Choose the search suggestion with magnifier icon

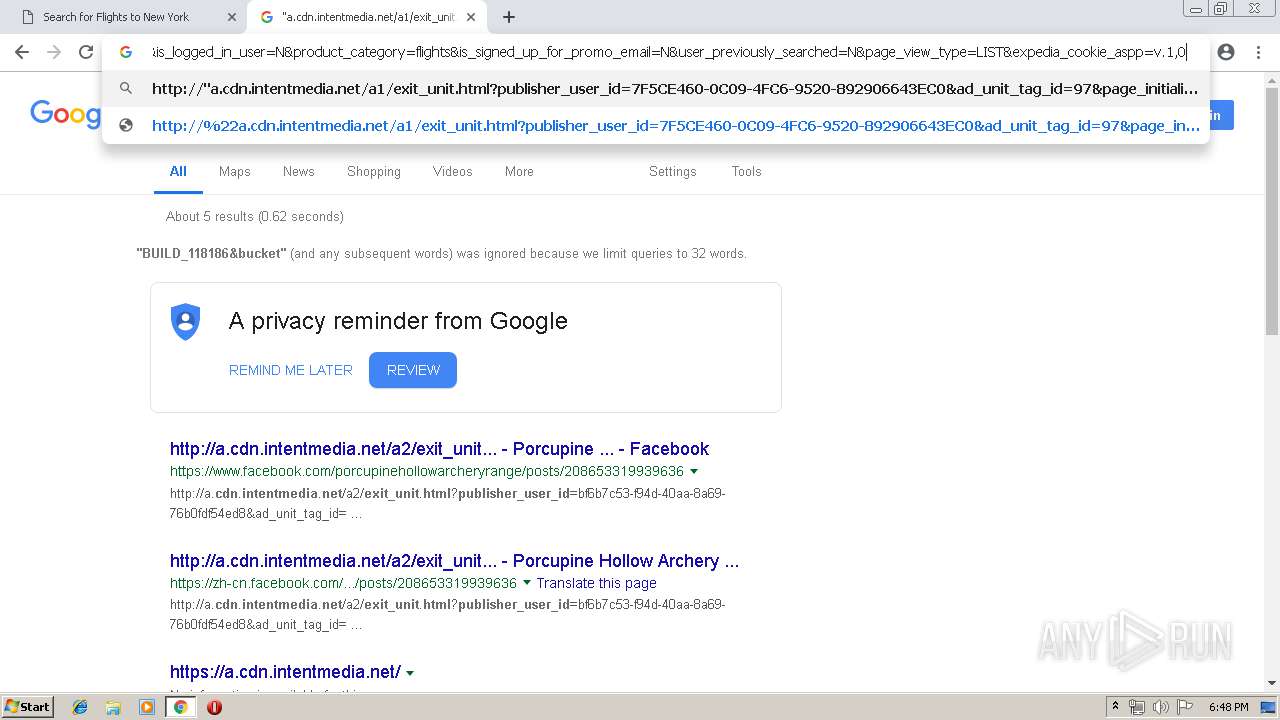point(656,88)
